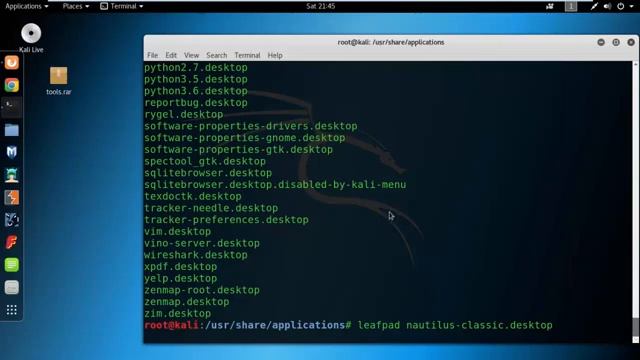640x360 pixels.
Task: Open the Terminal icon in the dock
Action: (x=11, y=107)
